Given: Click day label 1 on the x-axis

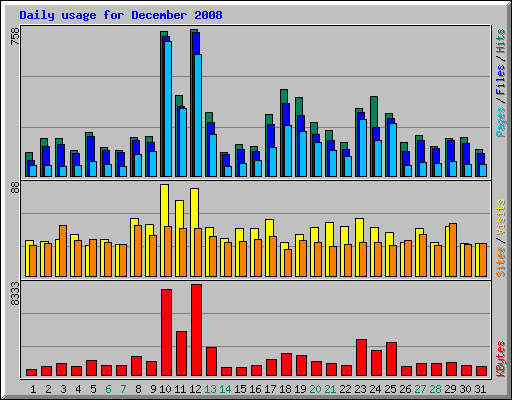Looking at the screenshot, I should tap(33, 389).
